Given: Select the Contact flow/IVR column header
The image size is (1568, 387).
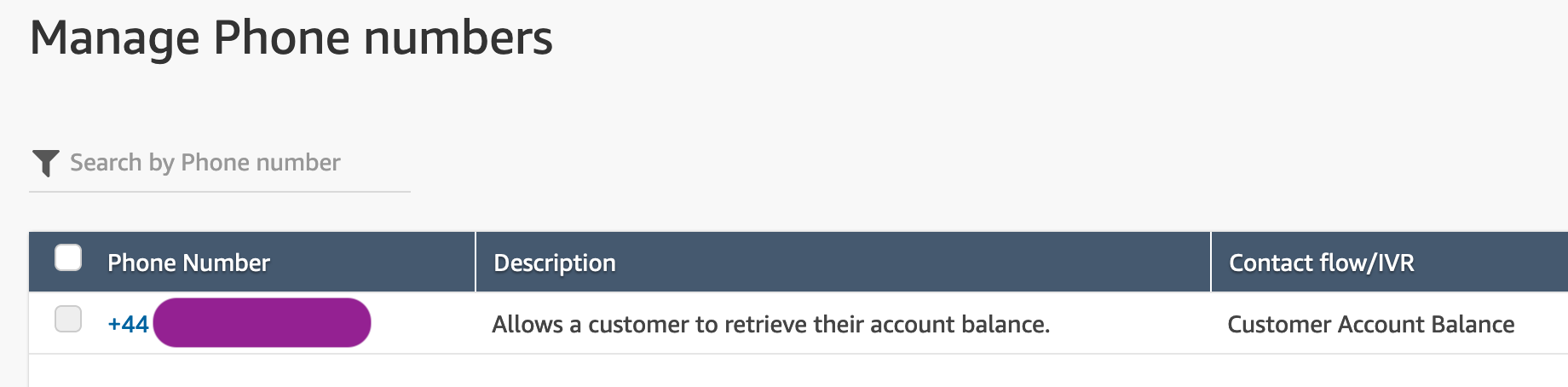Looking at the screenshot, I should [x=1322, y=263].
